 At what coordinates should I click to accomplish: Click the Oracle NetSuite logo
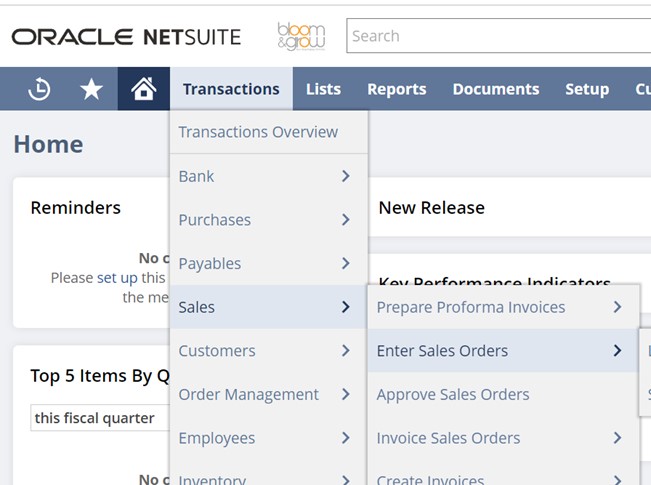click(126, 37)
